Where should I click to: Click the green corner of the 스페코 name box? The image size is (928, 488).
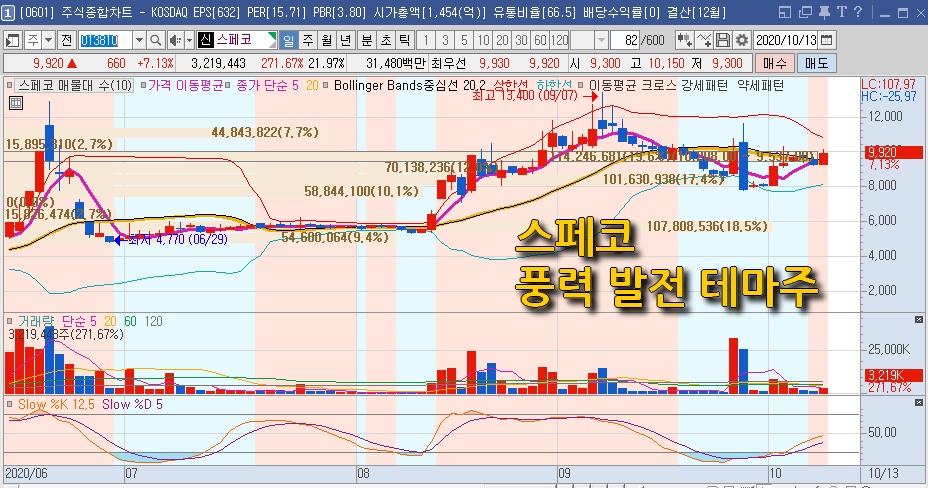pyautogui.click(x=272, y=37)
